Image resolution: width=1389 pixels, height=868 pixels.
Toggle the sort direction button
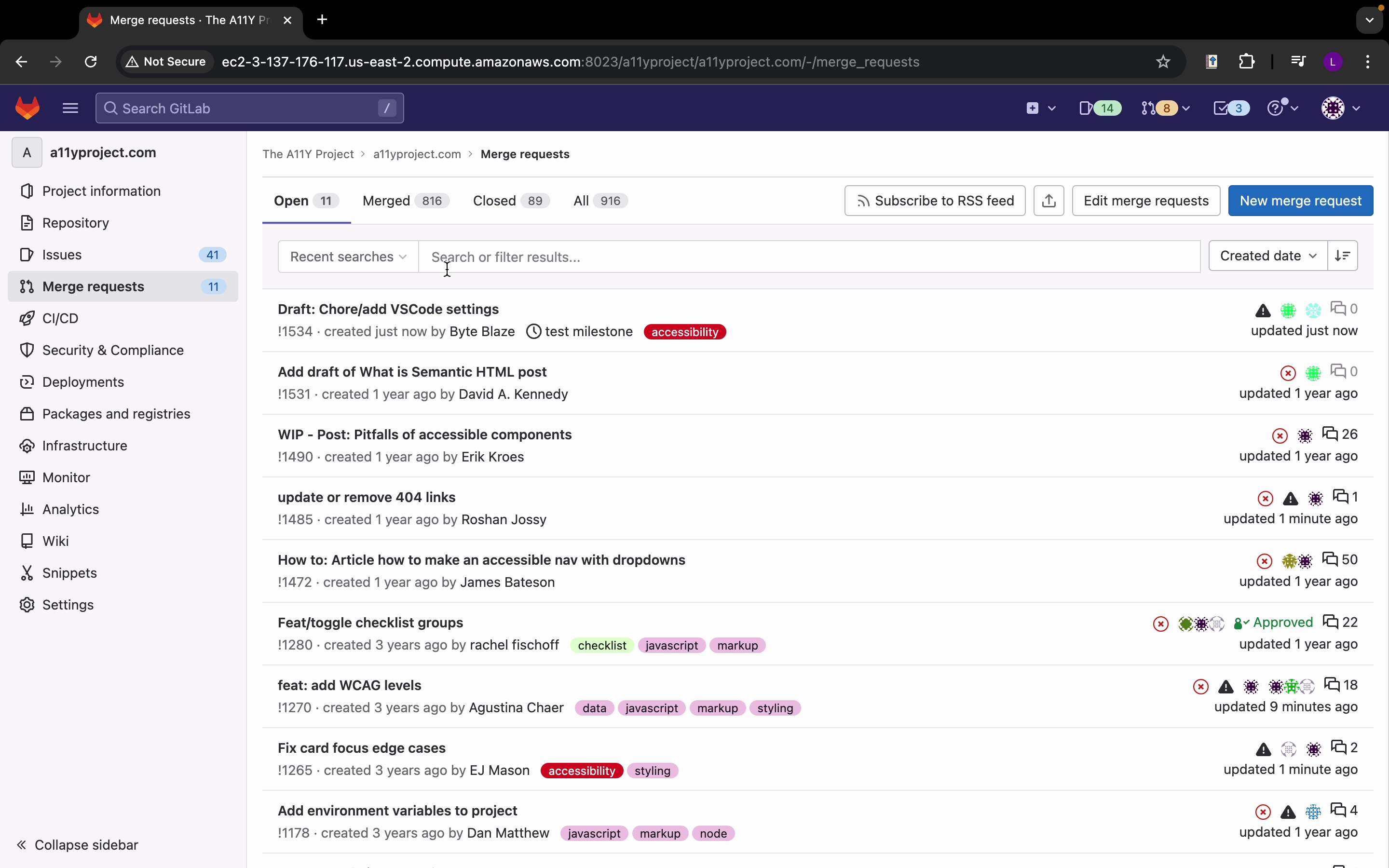pos(1343,256)
